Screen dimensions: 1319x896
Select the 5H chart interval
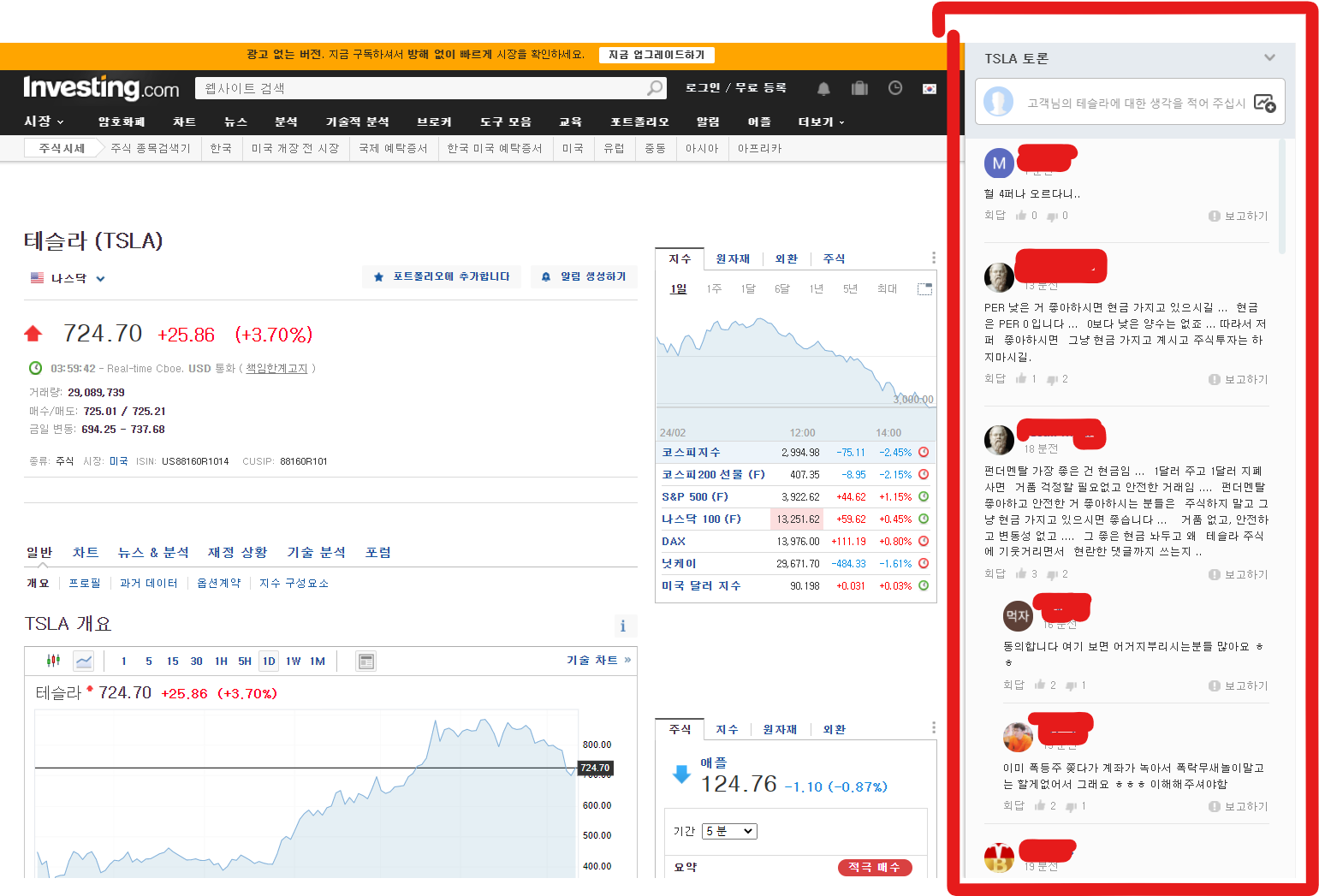245,661
